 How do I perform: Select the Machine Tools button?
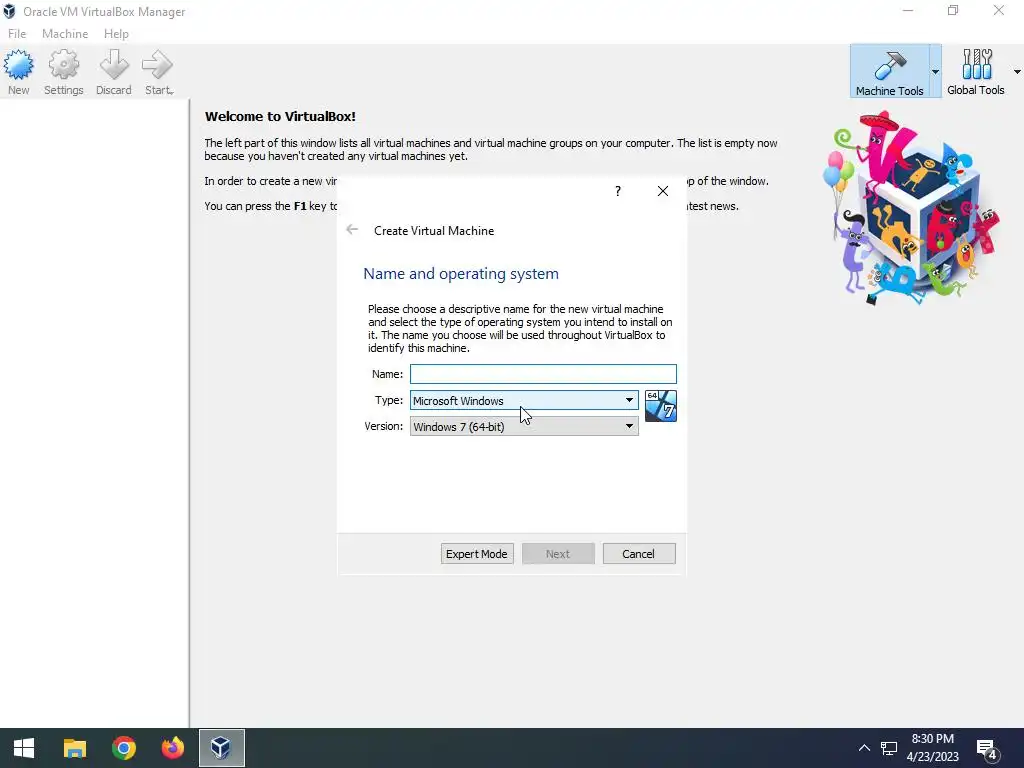click(x=889, y=72)
